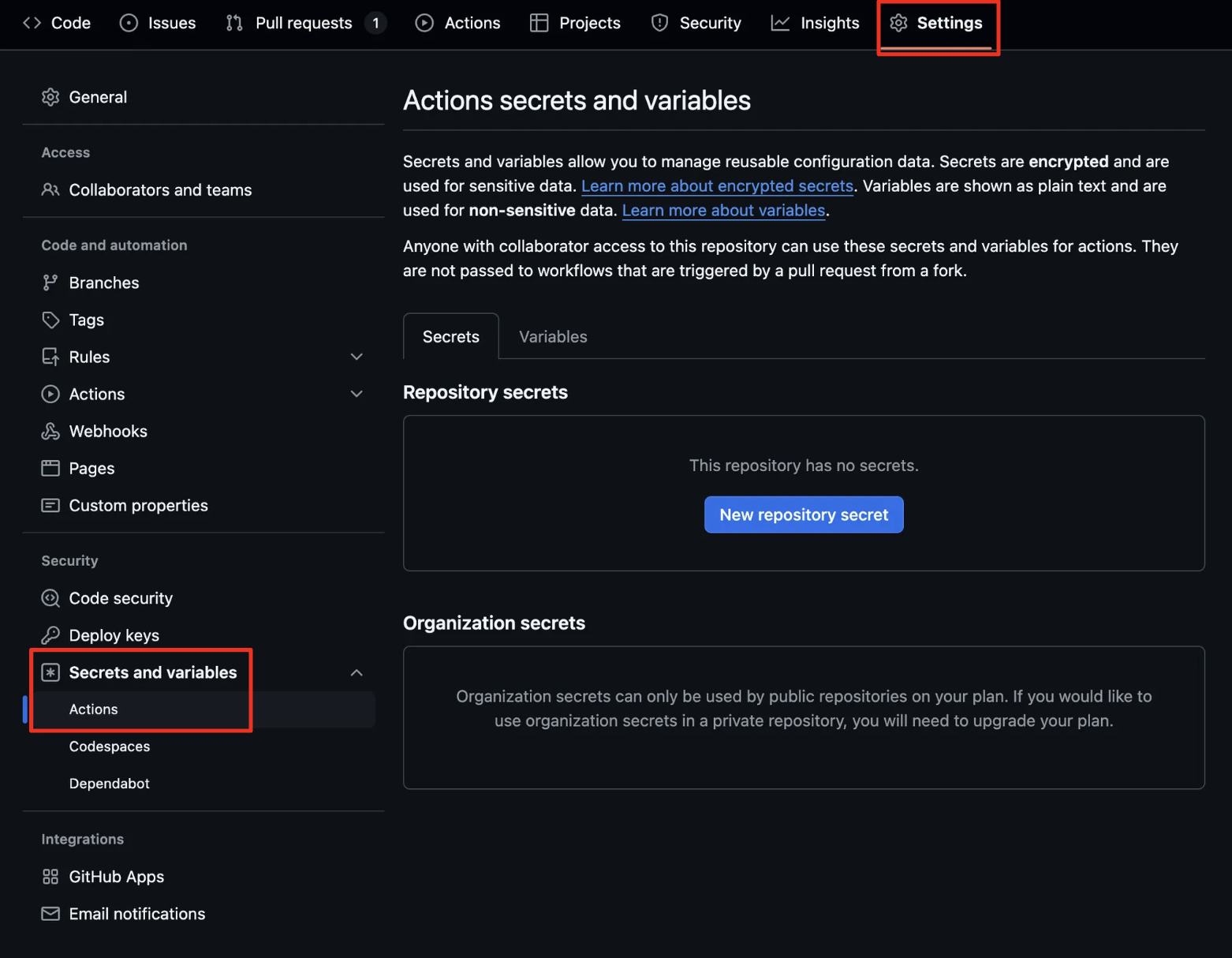Open the Pull requests tab

pyautogui.click(x=306, y=23)
